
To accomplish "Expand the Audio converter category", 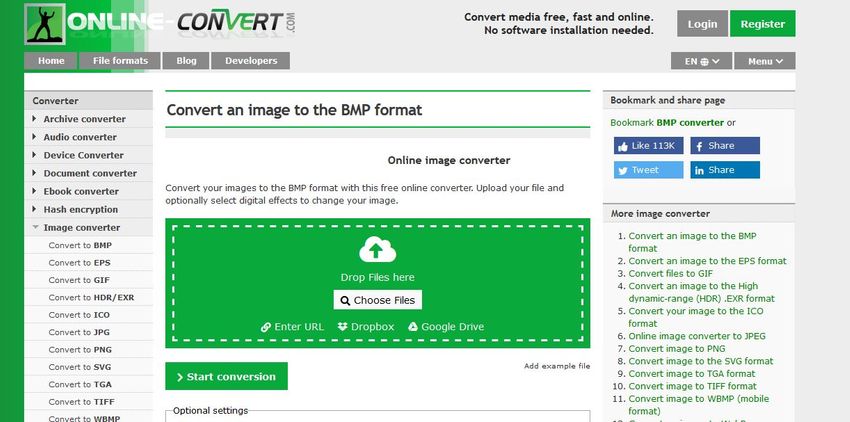I will [80, 137].
